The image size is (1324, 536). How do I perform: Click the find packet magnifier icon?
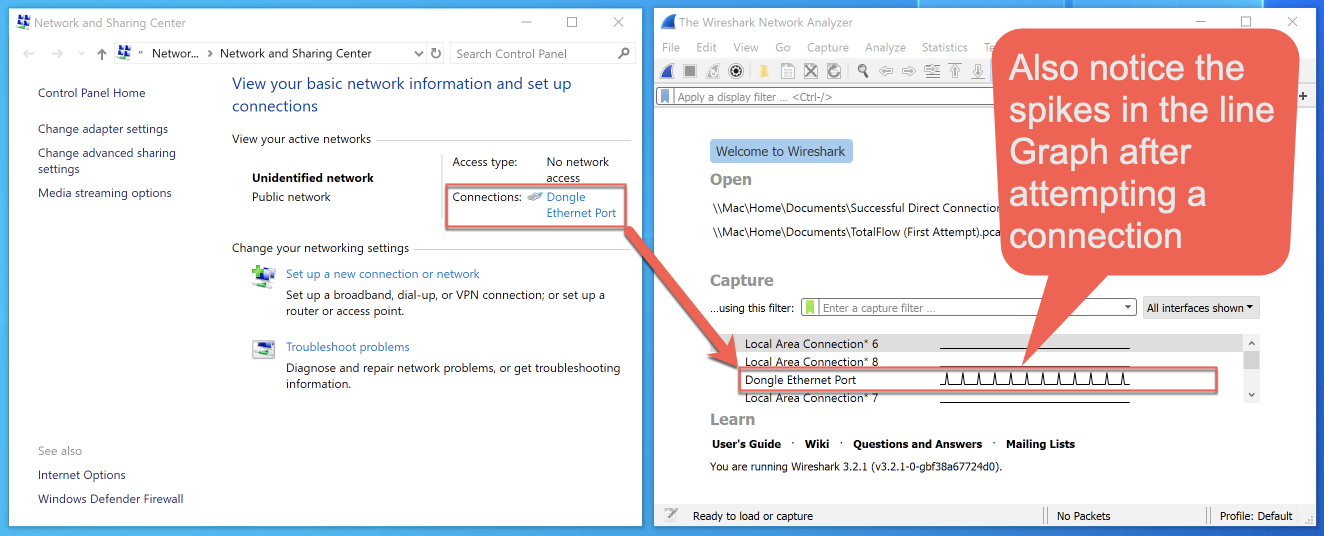[862, 71]
